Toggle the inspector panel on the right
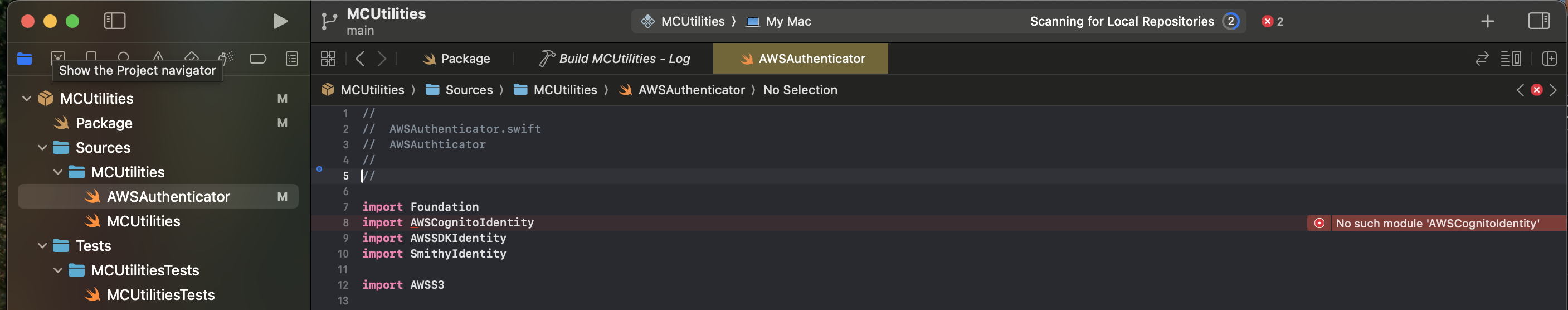 point(1538,21)
